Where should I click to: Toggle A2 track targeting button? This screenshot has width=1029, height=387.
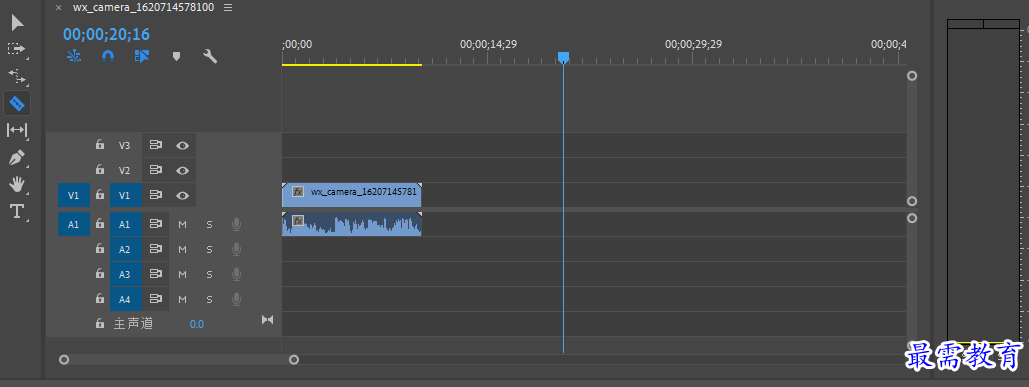[125, 249]
